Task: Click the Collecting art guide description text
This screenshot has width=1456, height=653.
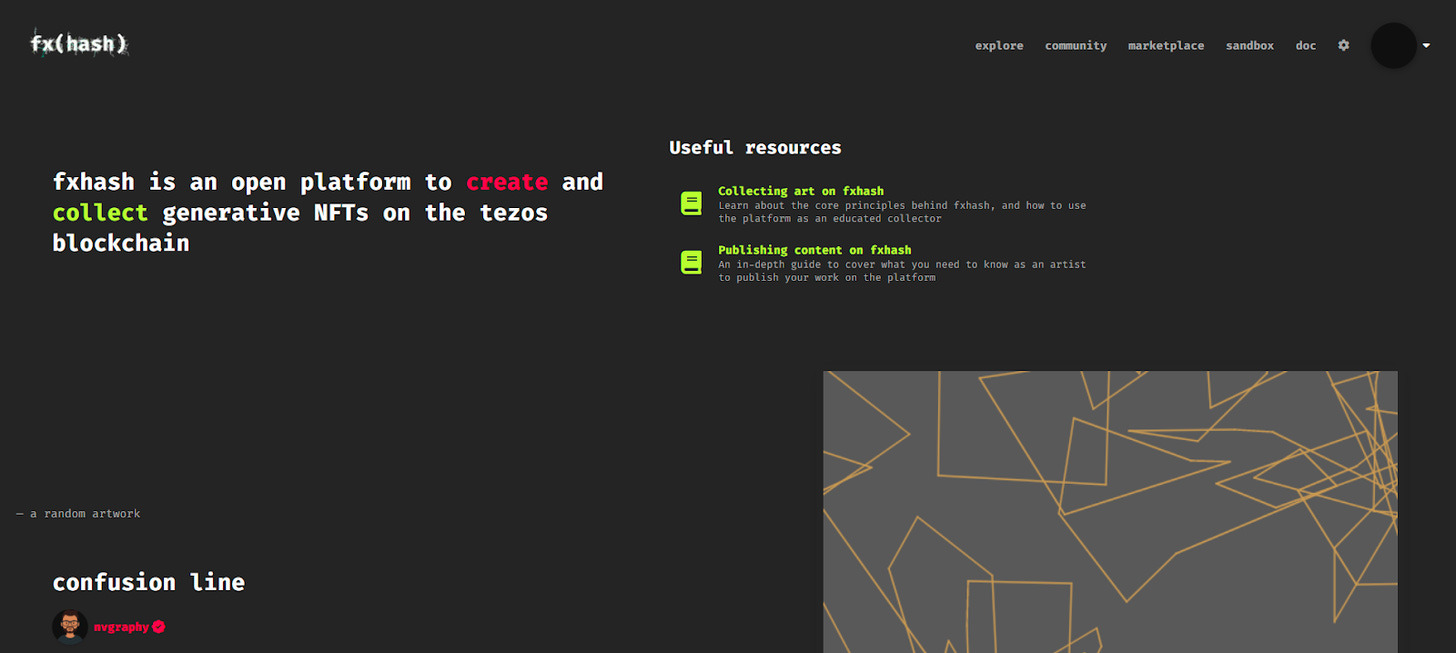Action: (902, 212)
